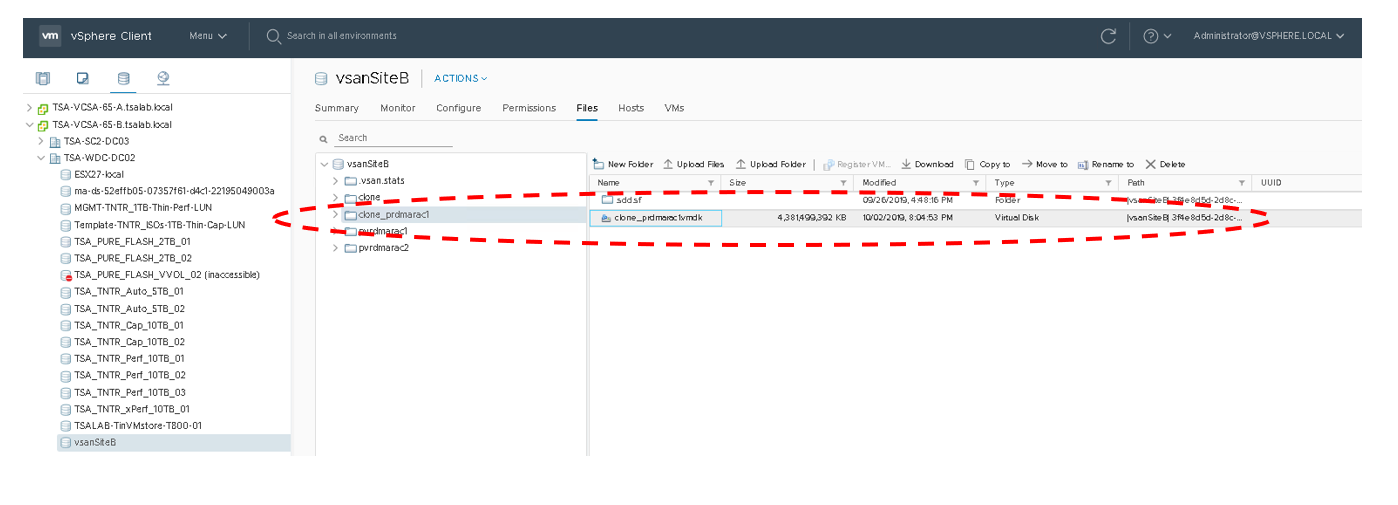Click the Delete button
Viewport: 1398px width, 505px height.
[1165, 164]
